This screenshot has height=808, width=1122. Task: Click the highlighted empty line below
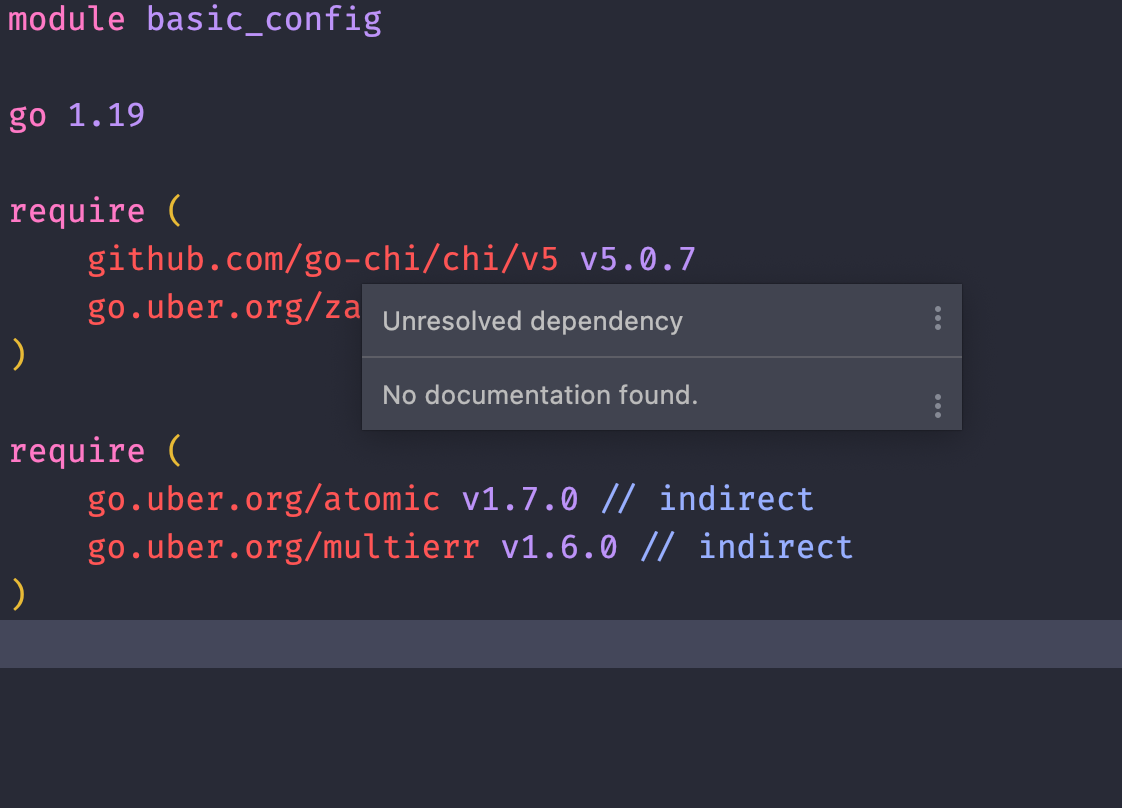pos(561,644)
